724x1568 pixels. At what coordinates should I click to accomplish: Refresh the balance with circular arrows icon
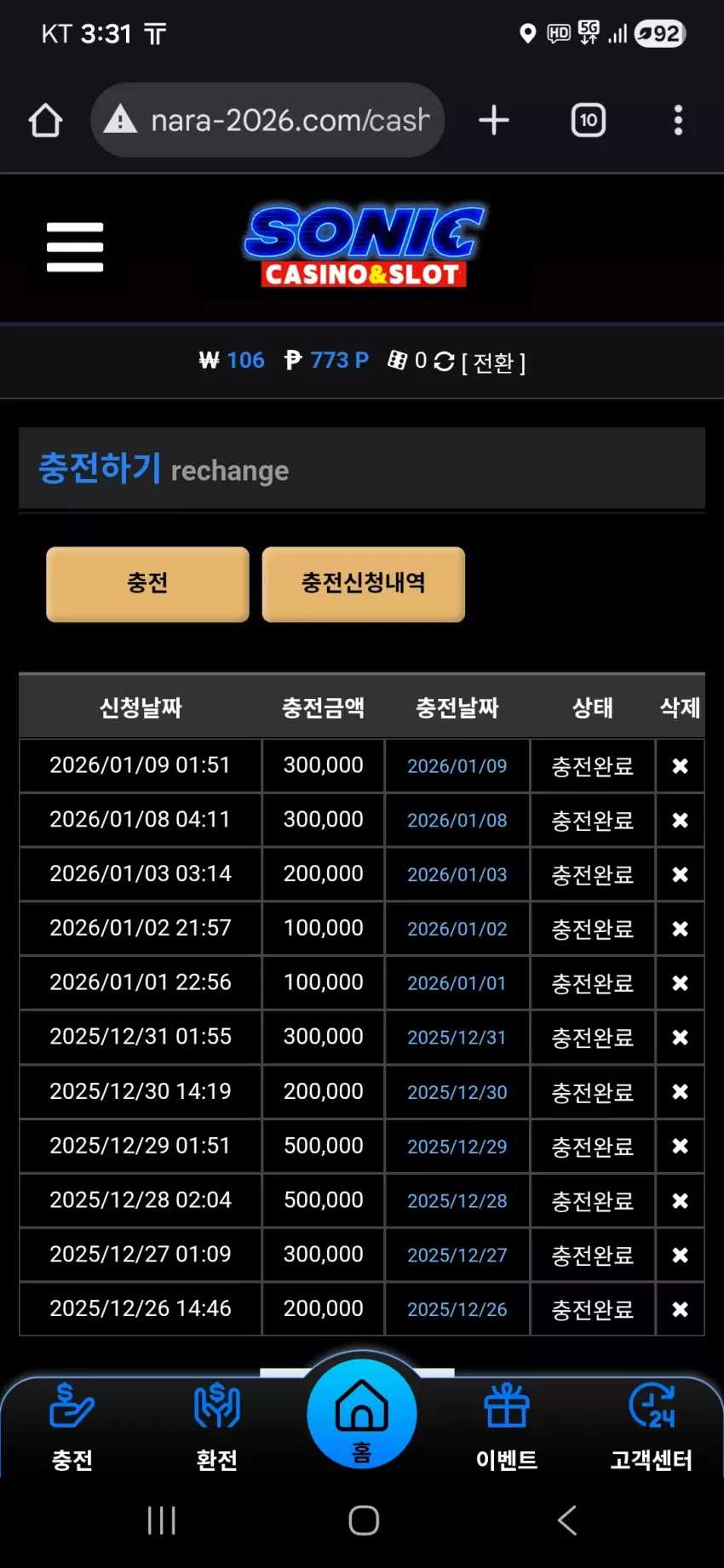[444, 362]
